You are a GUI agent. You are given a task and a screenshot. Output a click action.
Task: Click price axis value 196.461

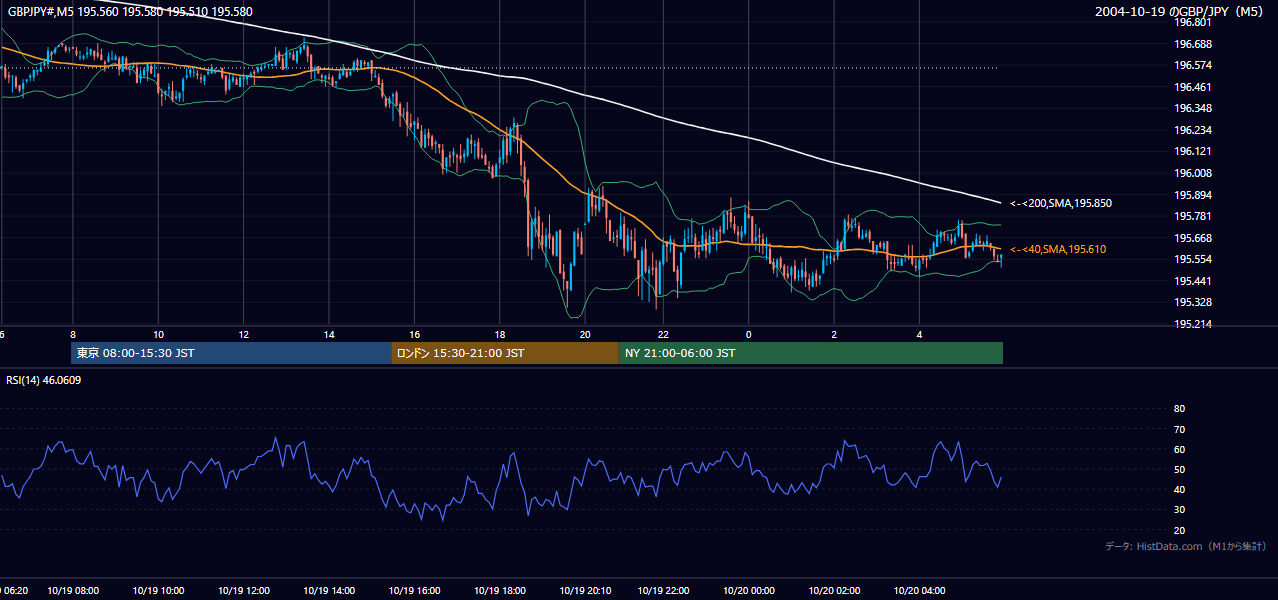1192,87
